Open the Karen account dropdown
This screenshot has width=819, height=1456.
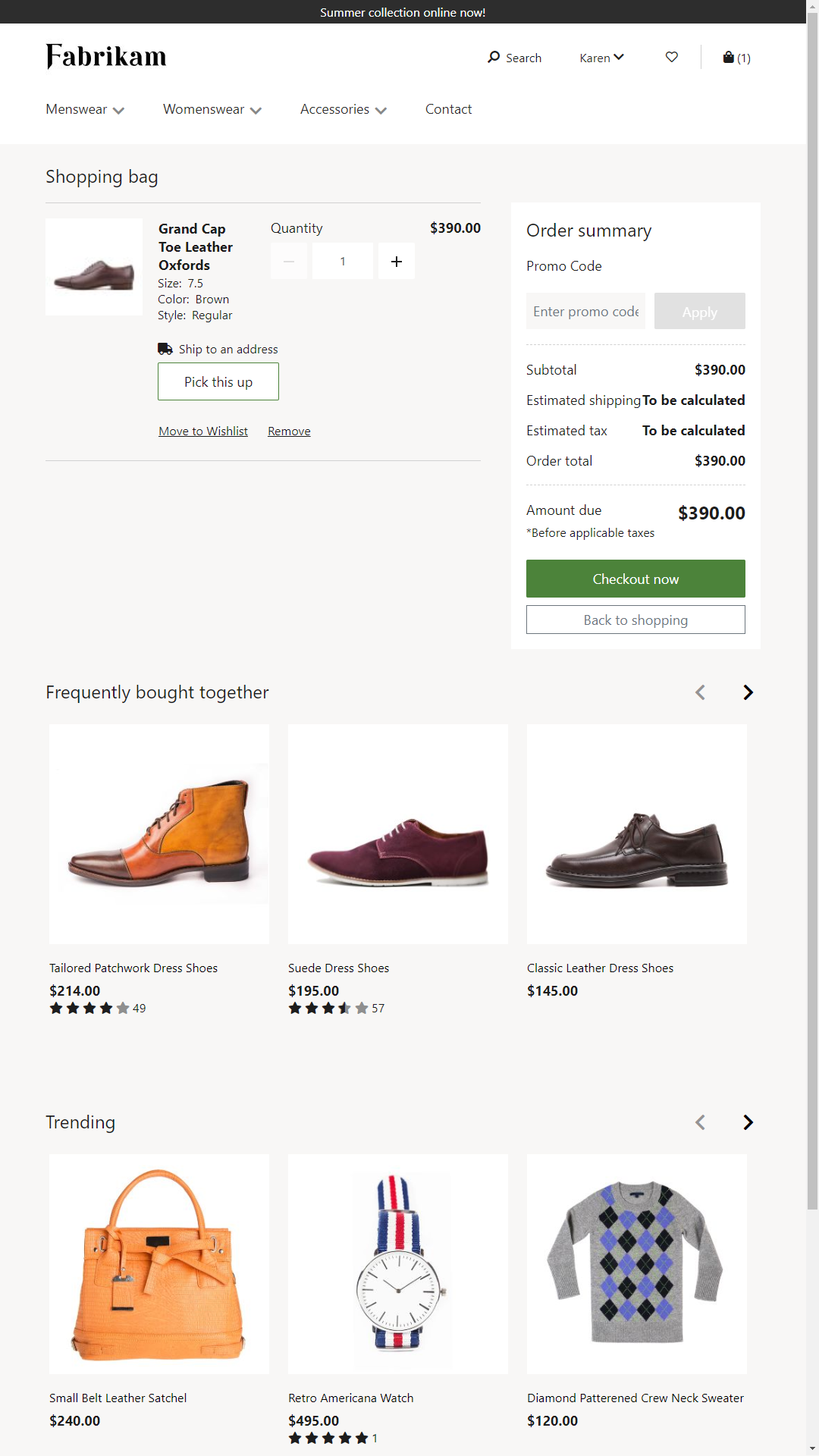[x=601, y=57]
